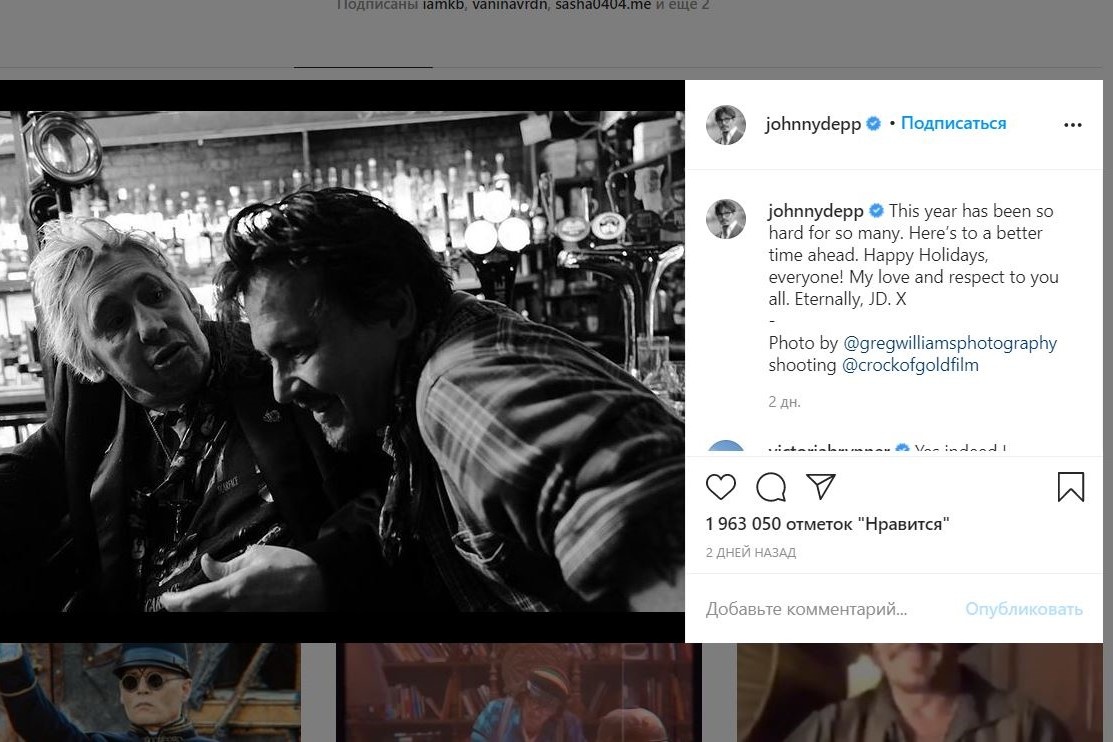The width and height of the screenshot is (1113, 742).
Task: Open the three-dot post options menu
Action: 1073,125
